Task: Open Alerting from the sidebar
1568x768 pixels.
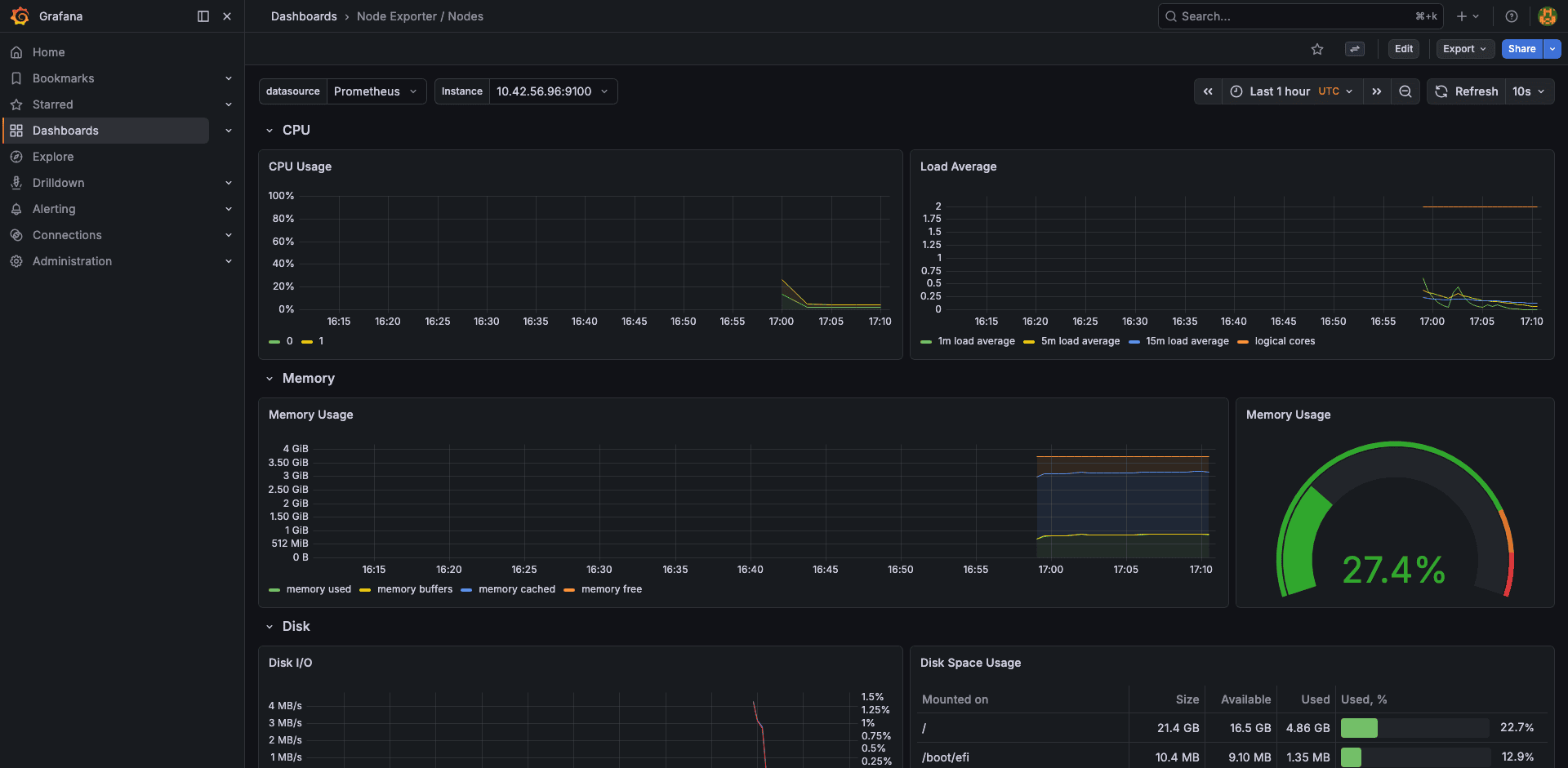Action: pyautogui.click(x=53, y=209)
